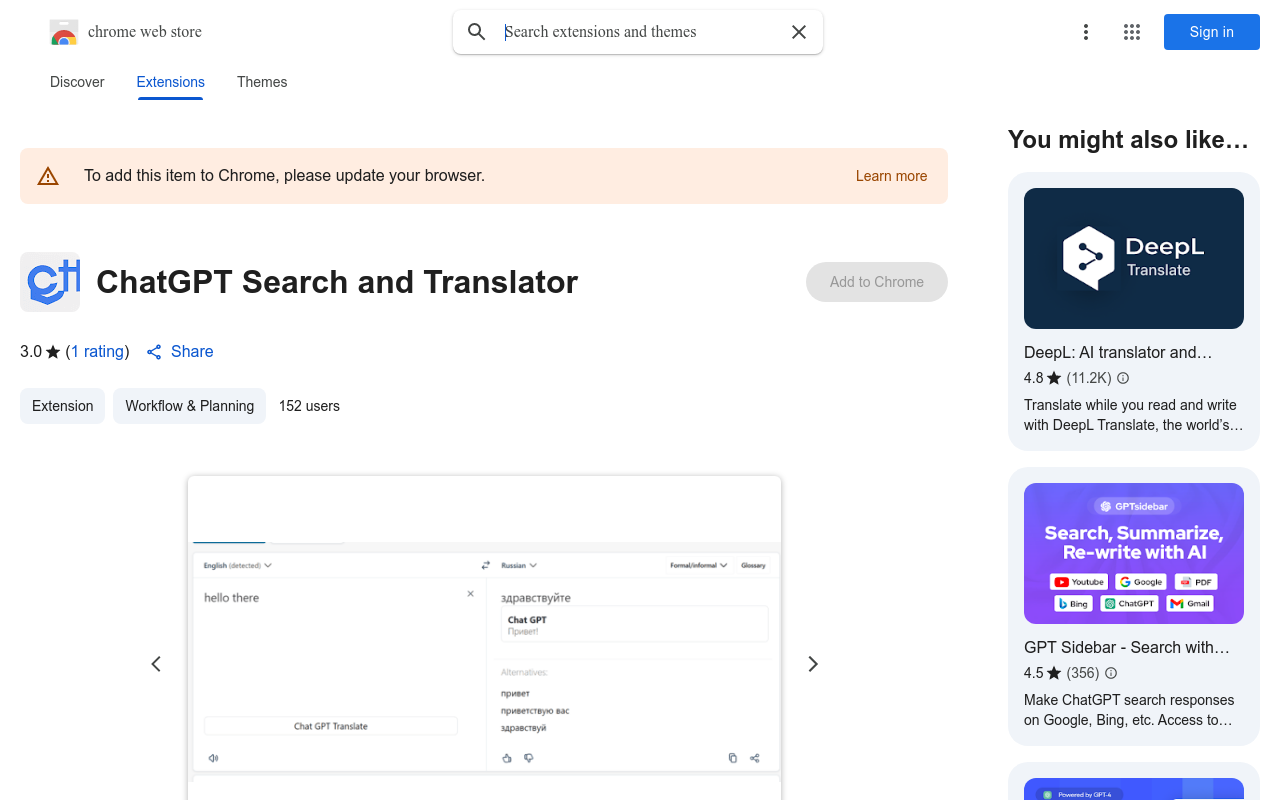1280x800 pixels.
Task: Open the Learn more link
Action: pos(891,176)
